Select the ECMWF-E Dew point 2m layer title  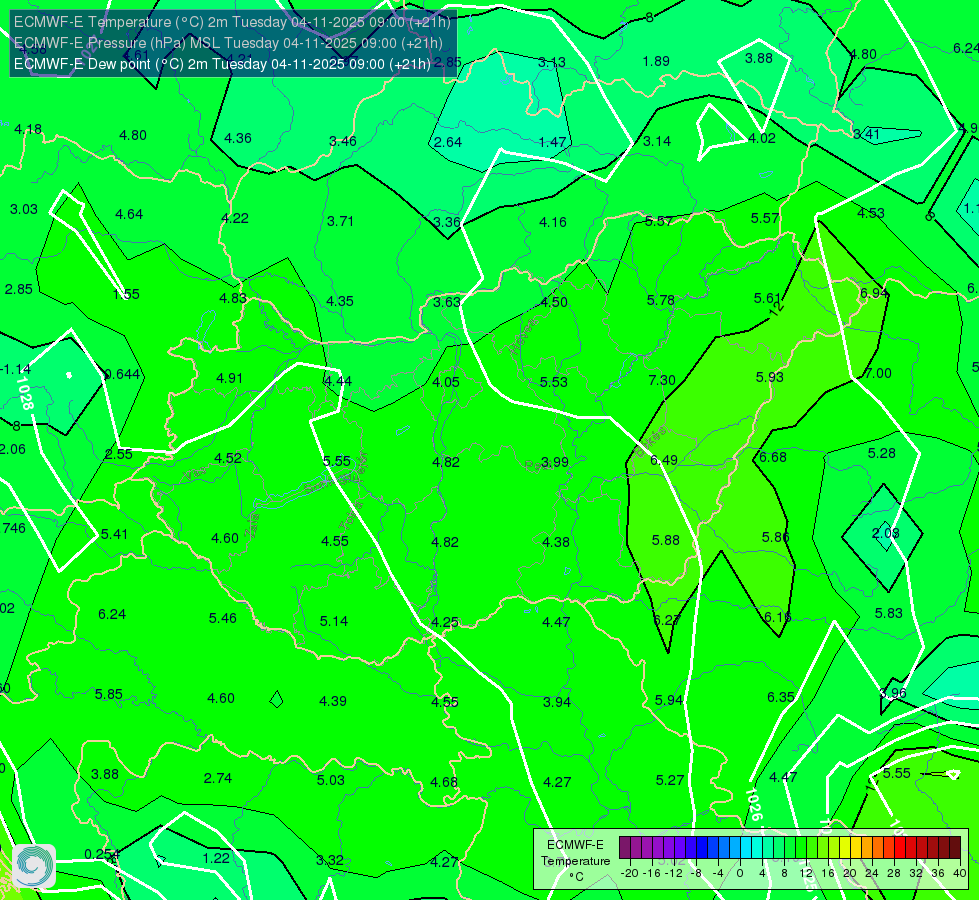pyautogui.click(x=222, y=64)
